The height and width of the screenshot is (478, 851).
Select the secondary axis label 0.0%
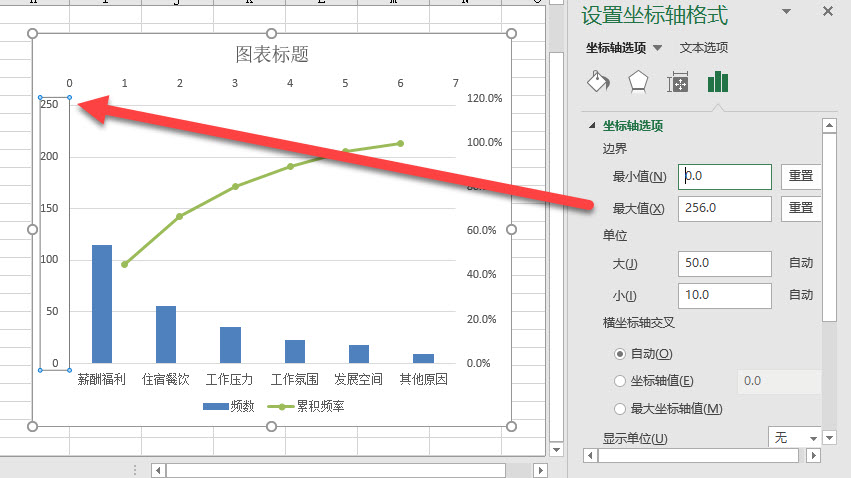(478, 364)
